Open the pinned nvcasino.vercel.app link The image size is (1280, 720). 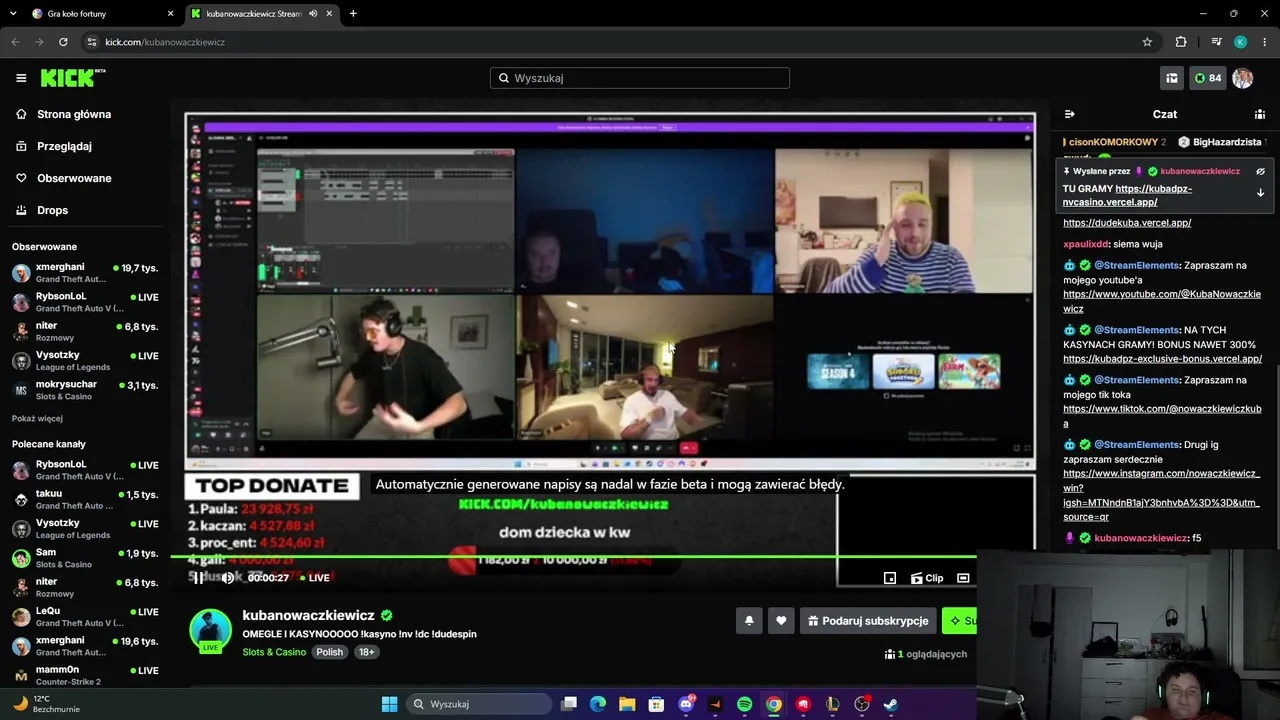click(1127, 195)
